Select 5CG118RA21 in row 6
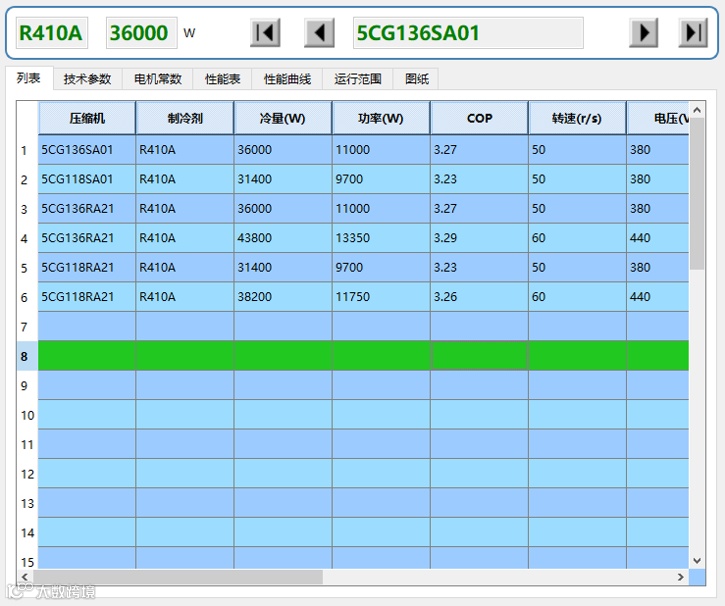 tap(87, 296)
